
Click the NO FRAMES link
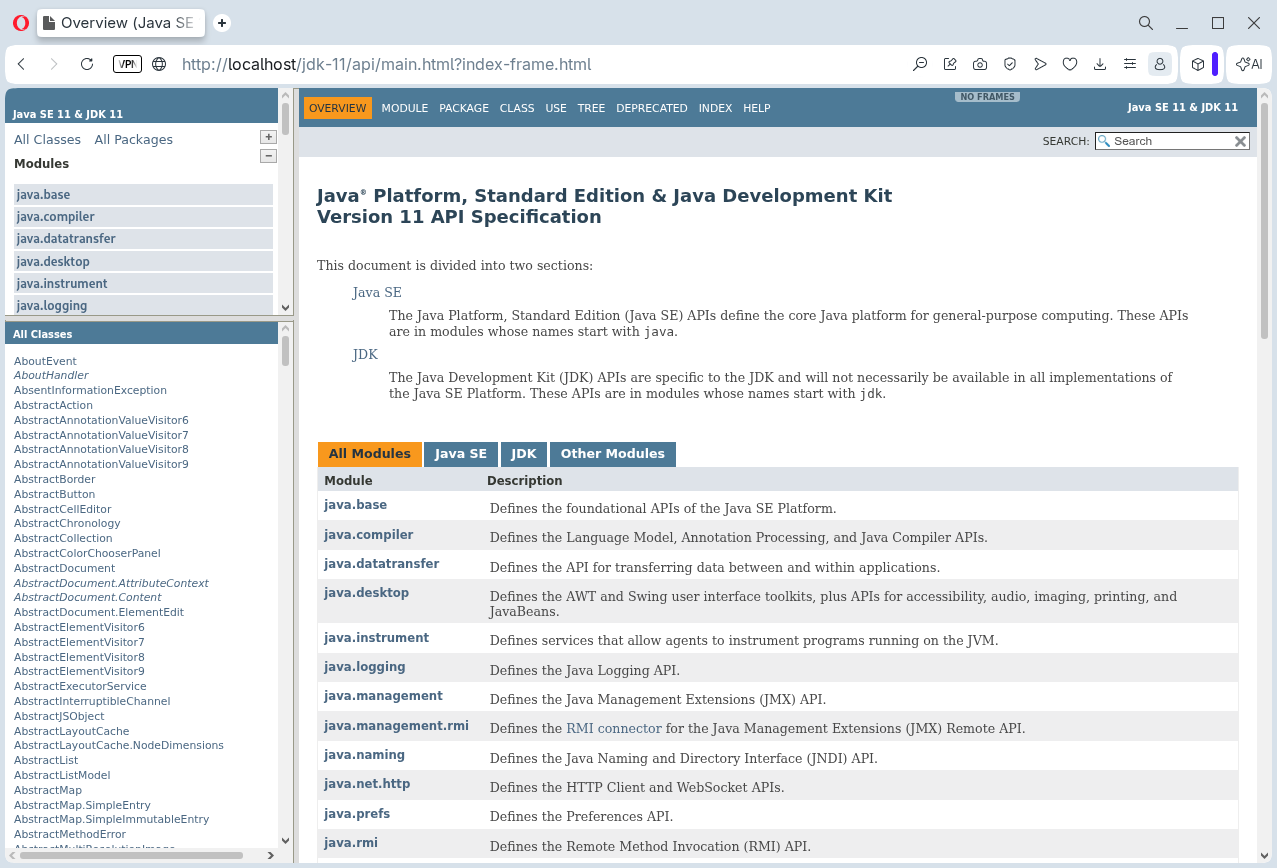point(987,97)
